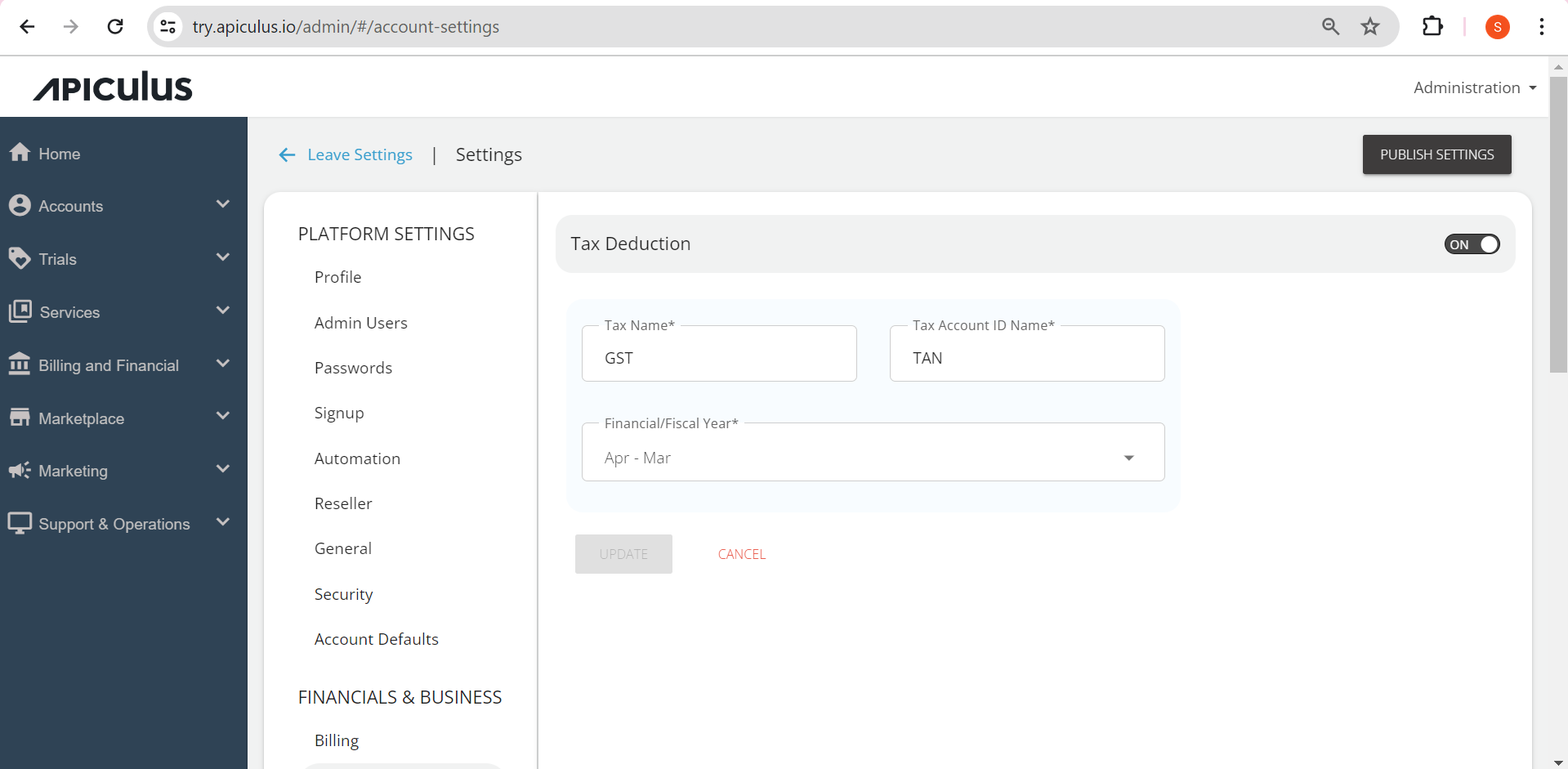Open the Security settings section
Screen dimensions: 1568x769
point(343,594)
